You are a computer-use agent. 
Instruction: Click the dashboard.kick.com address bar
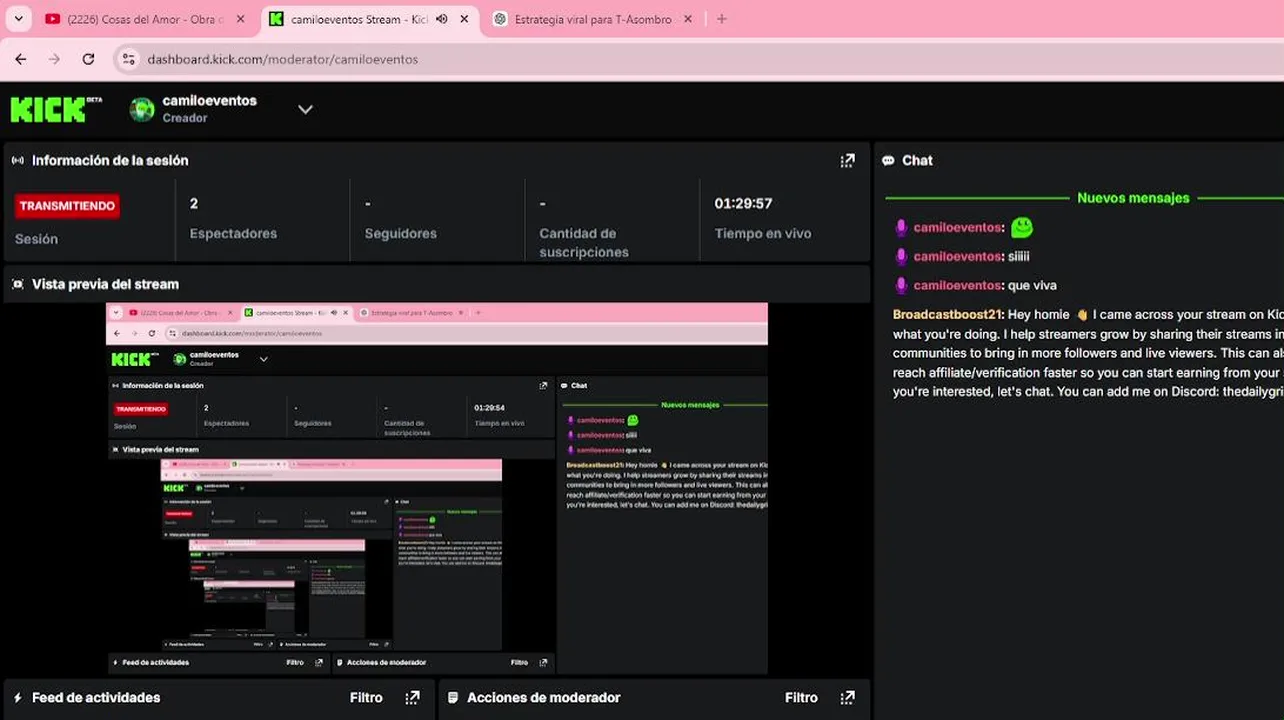coord(700,59)
